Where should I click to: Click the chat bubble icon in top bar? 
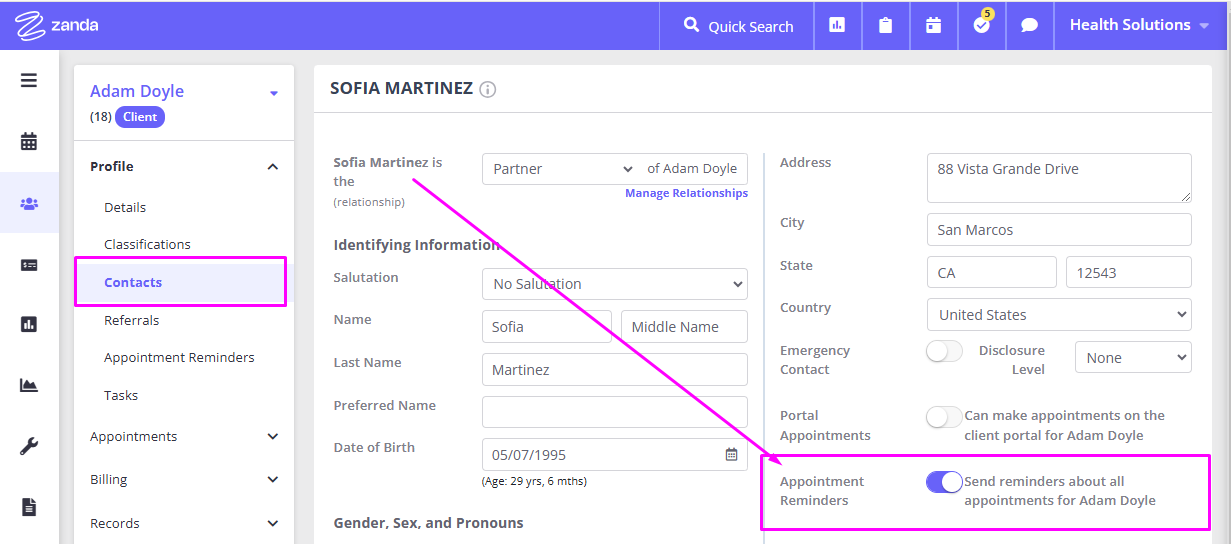[x=1029, y=26]
